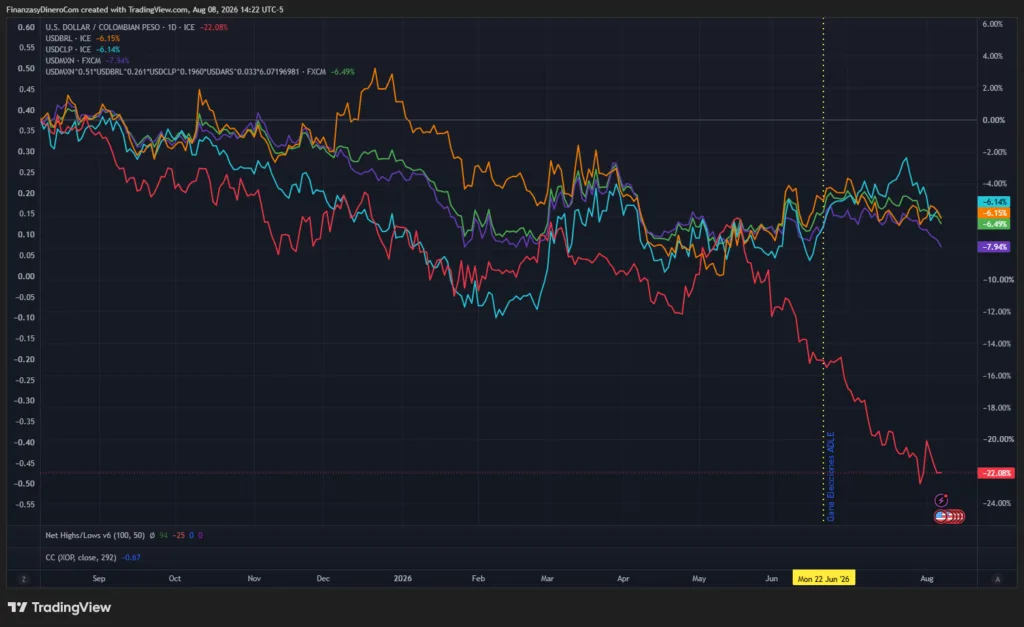Screen dimensions: 1024x627
Task: Click the 0.60 value on left scale
Action: pyautogui.click(x=26, y=27)
